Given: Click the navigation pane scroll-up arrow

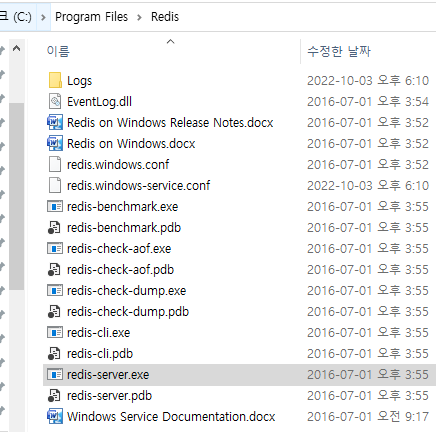Looking at the screenshot, I should tap(16, 49).
